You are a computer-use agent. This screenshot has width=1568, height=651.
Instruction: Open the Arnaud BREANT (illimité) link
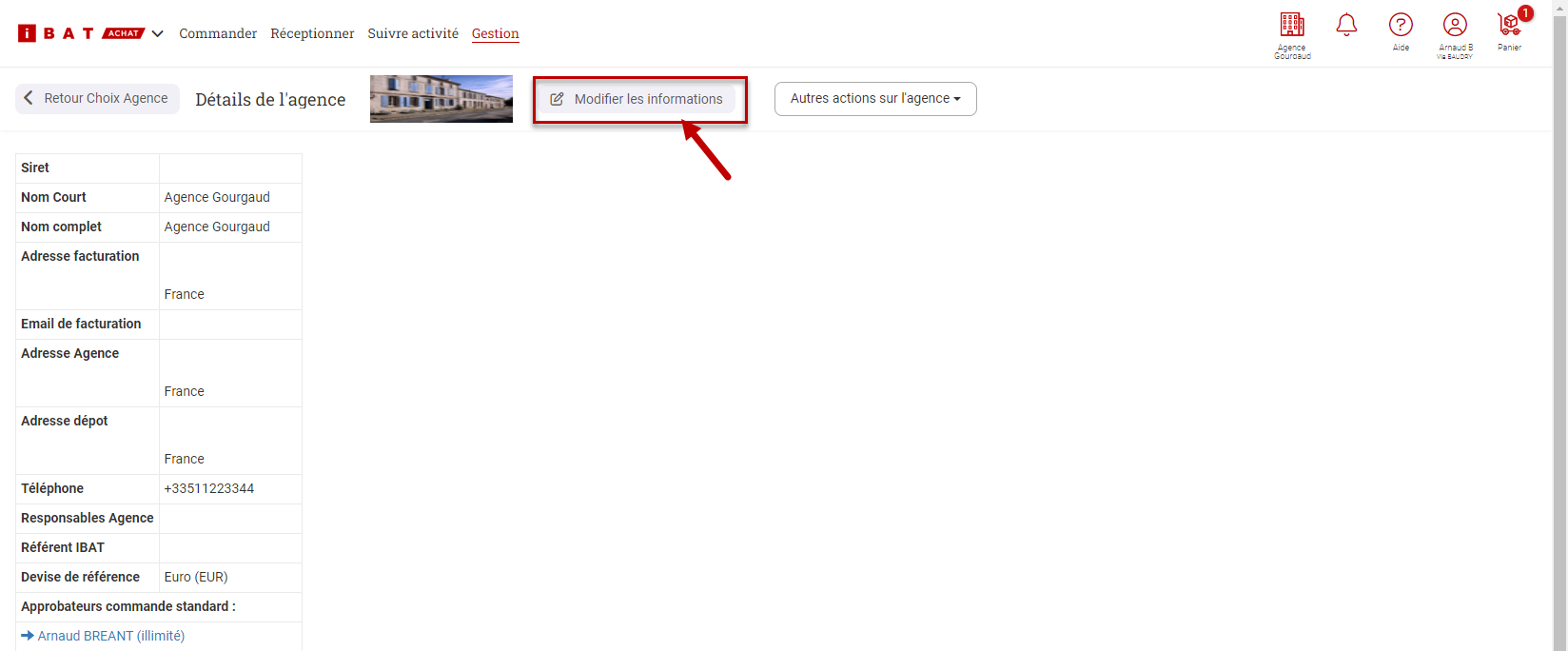click(x=111, y=636)
